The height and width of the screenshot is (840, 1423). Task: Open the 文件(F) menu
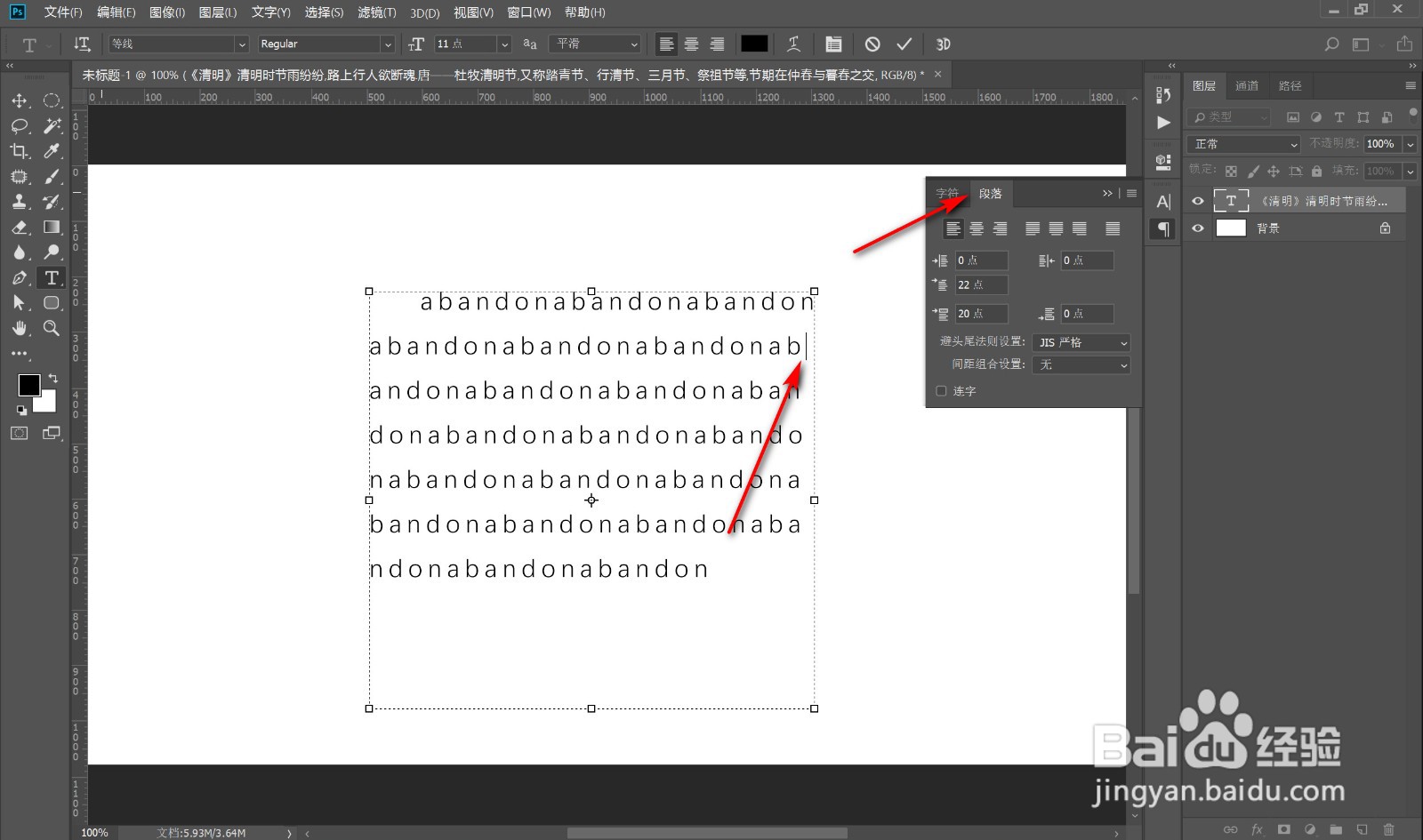pyautogui.click(x=63, y=12)
